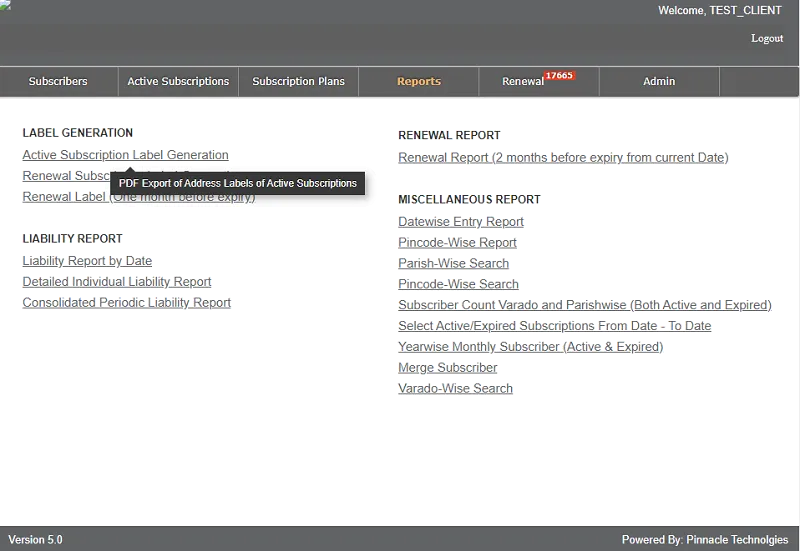This screenshot has height=551, width=800.
Task: Open Yearwise Monthly Subscriber report
Action: point(530,347)
